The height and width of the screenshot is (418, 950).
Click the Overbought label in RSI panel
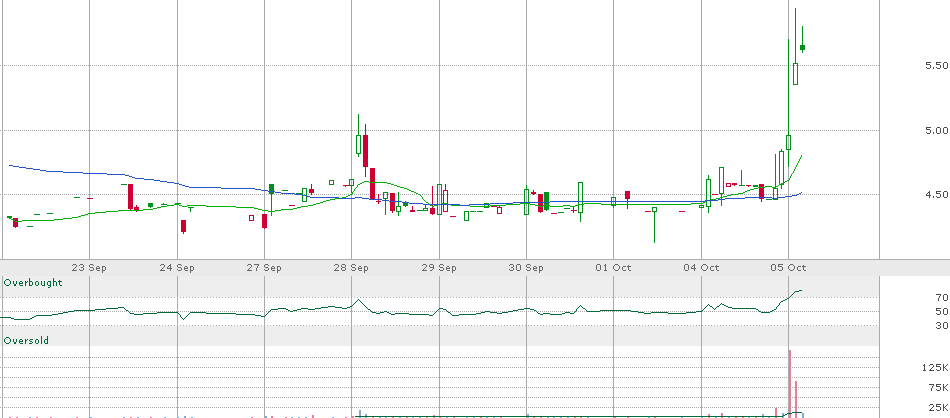[33, 283]
